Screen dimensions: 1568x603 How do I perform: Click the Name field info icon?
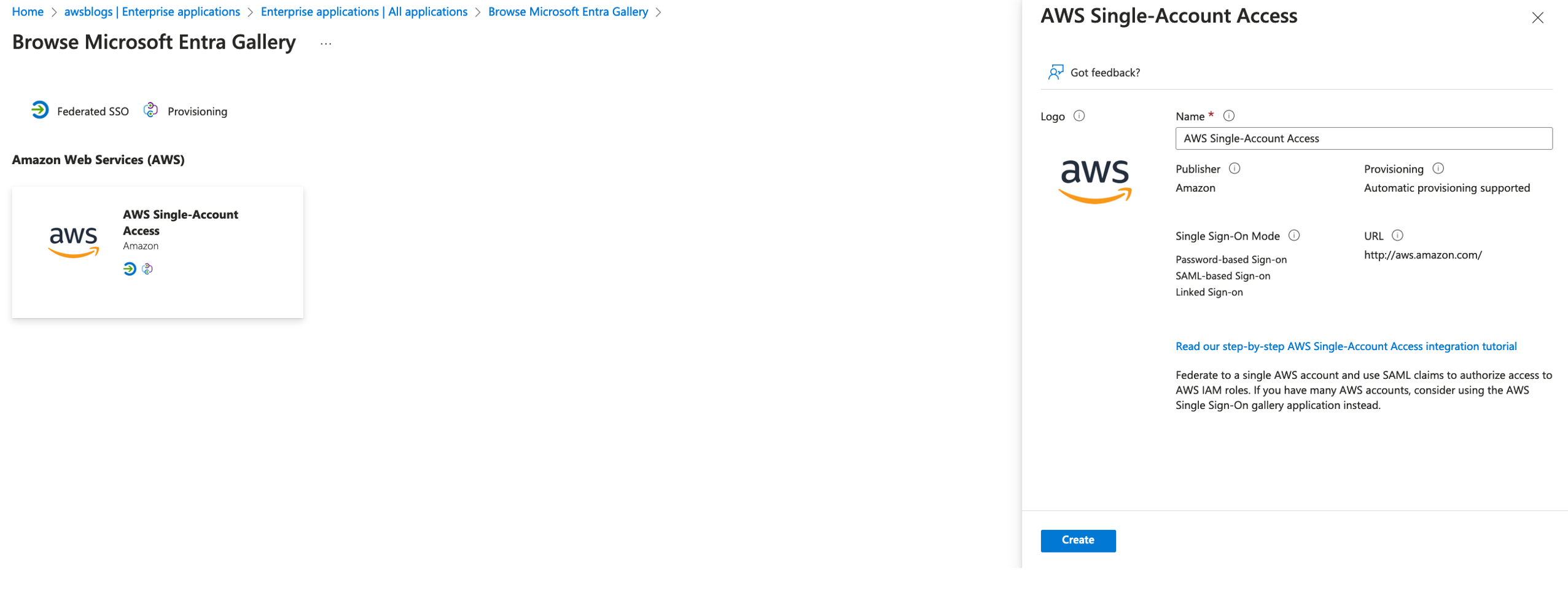[x=1228, y=115]
